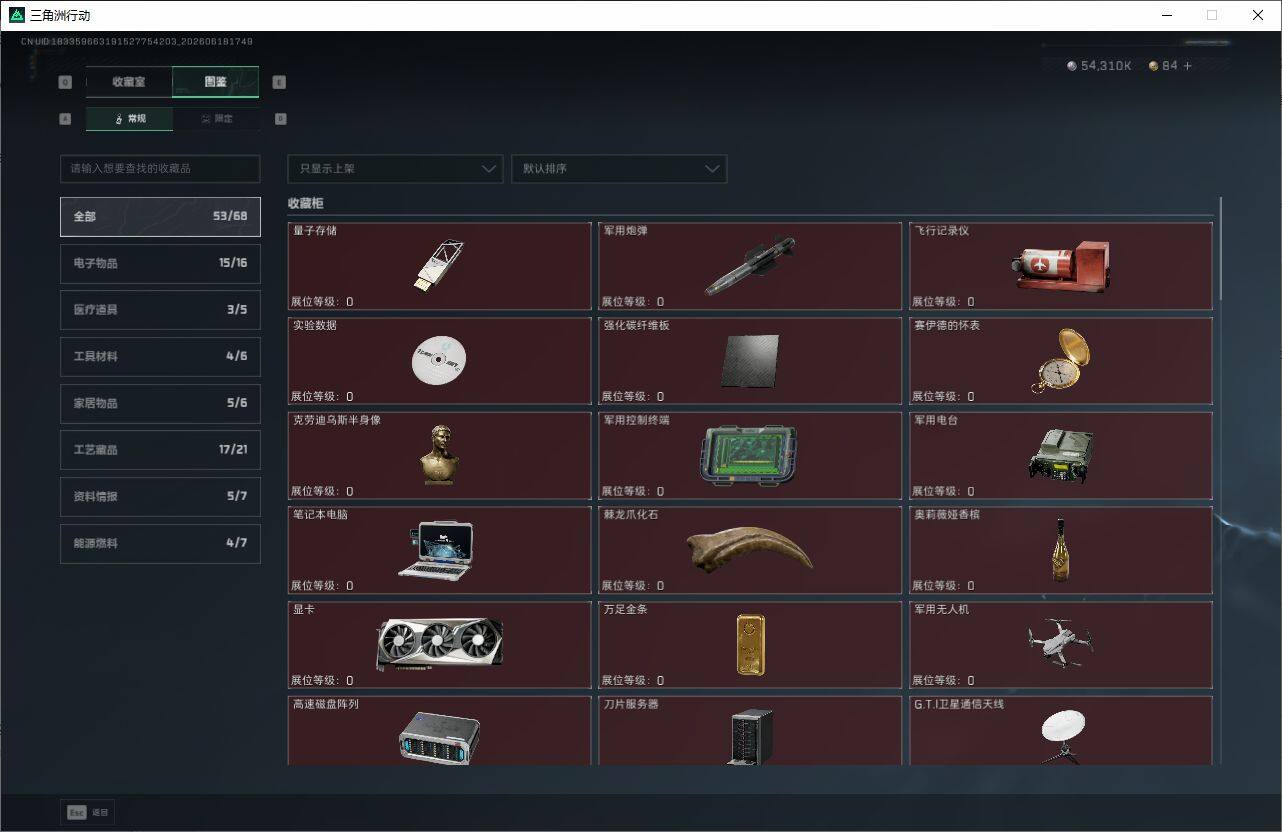Select the 全部 53/68 category
The width and height of the screenshot is (1282, 832).
160,216
